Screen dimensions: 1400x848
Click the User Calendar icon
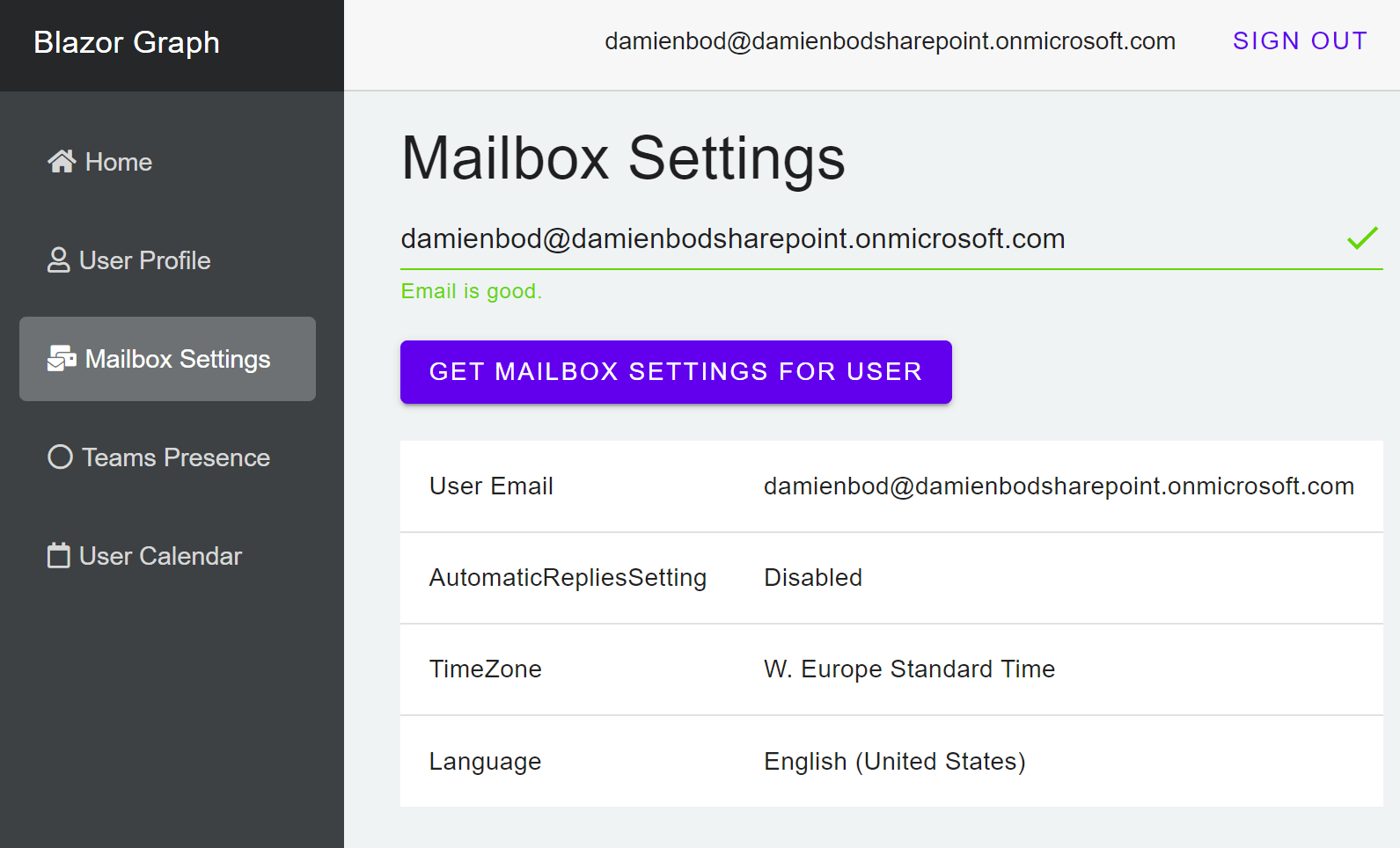(58, 556)
